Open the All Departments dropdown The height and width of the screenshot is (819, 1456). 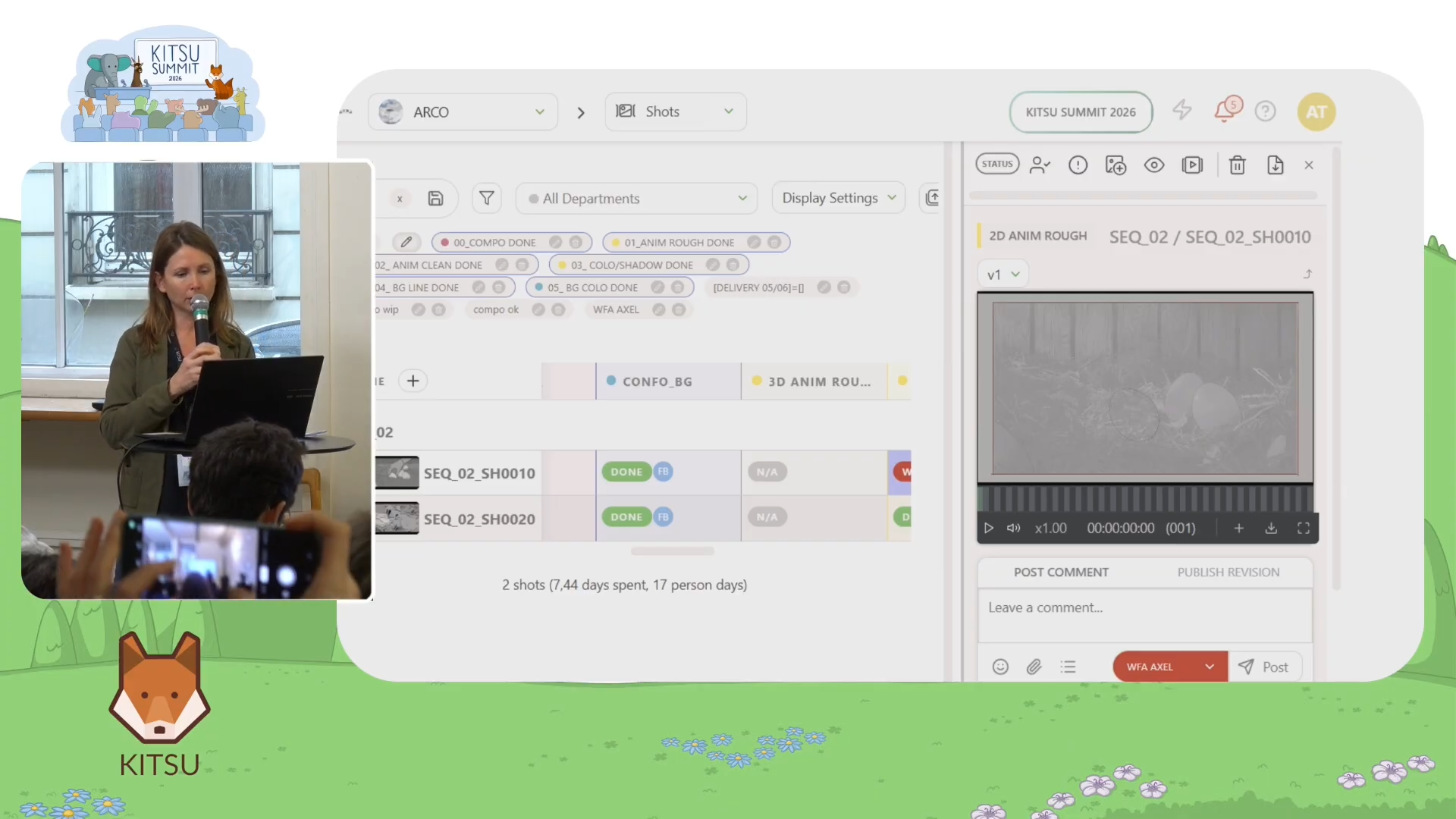pyautogui.click(x=637, y=198)
